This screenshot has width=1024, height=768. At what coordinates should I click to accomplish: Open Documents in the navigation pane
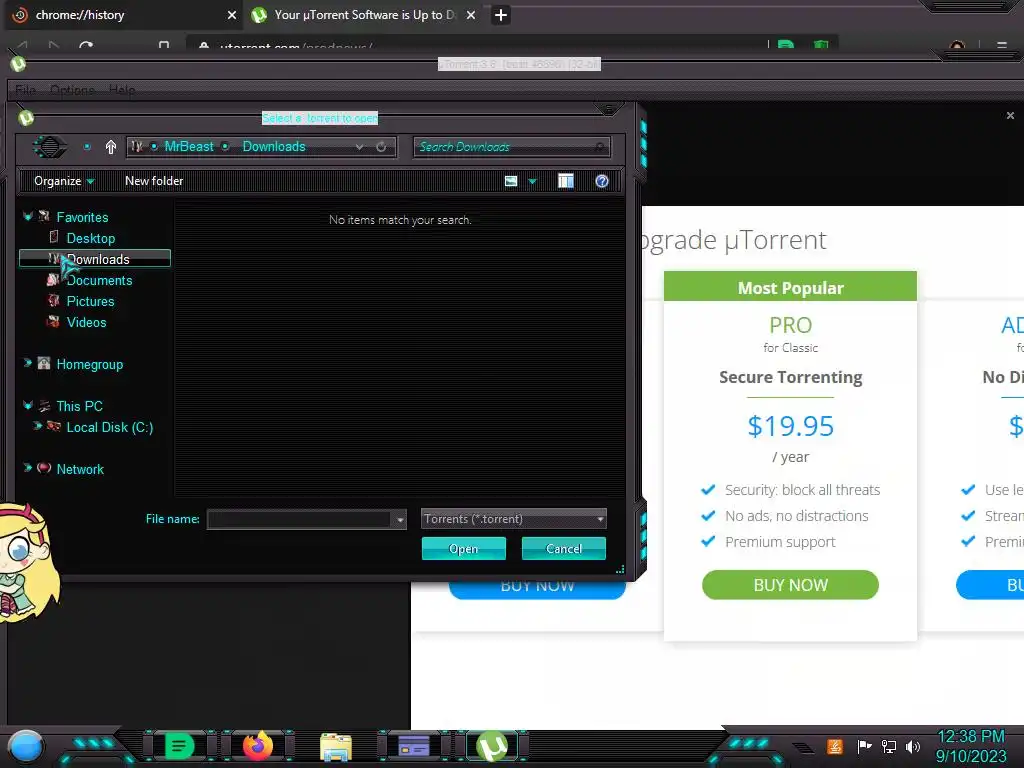[x=99, y=280]
